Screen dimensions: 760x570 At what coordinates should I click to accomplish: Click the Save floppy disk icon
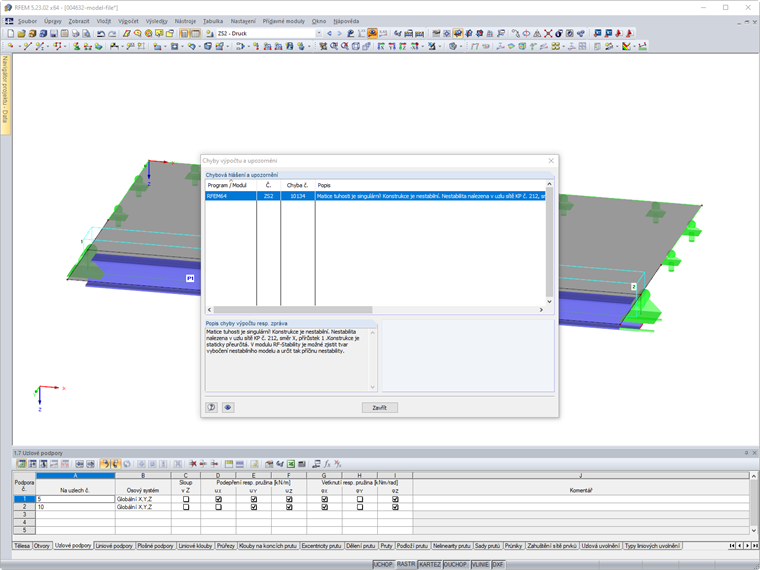click(54, 33)
